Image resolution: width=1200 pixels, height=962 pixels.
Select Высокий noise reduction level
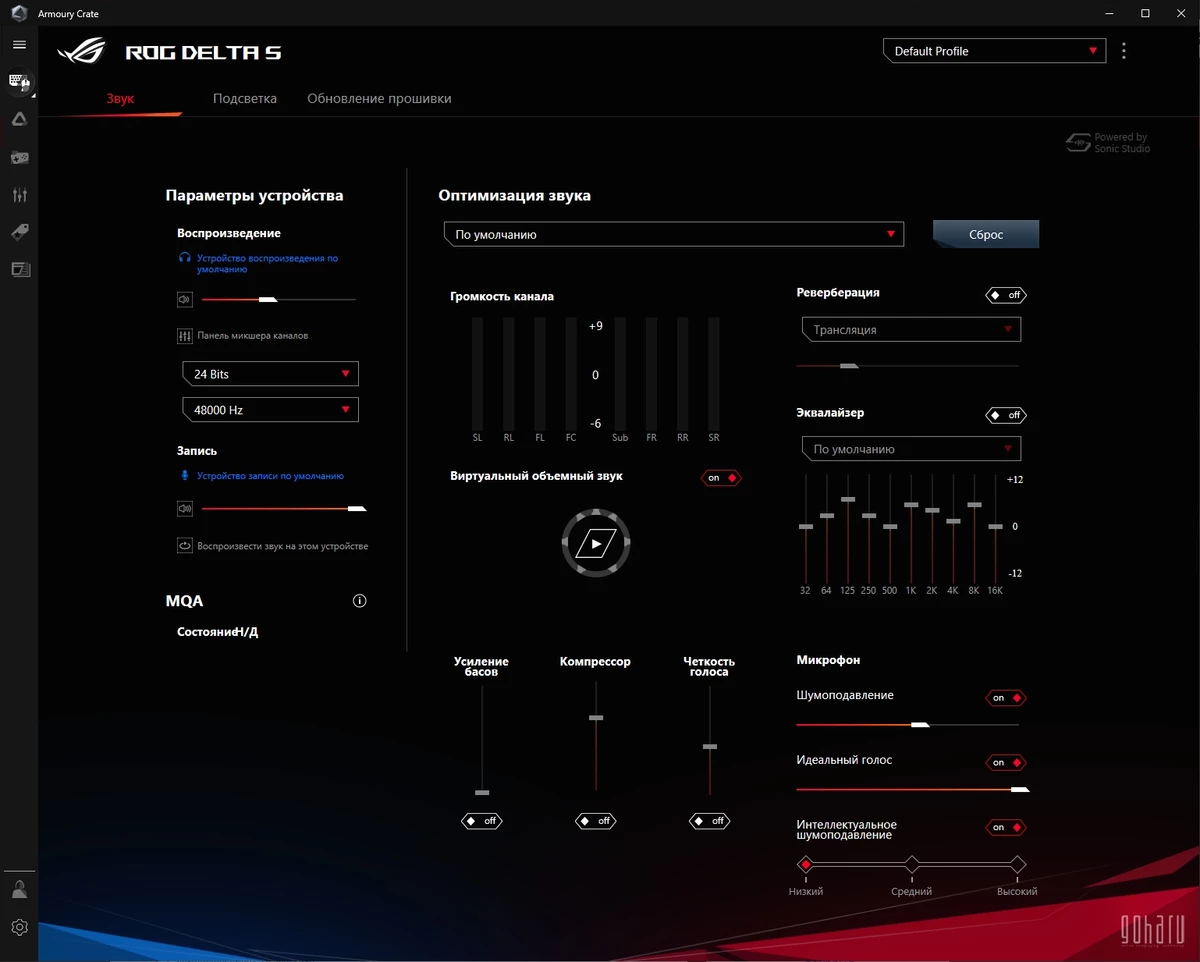point(1017,864)
